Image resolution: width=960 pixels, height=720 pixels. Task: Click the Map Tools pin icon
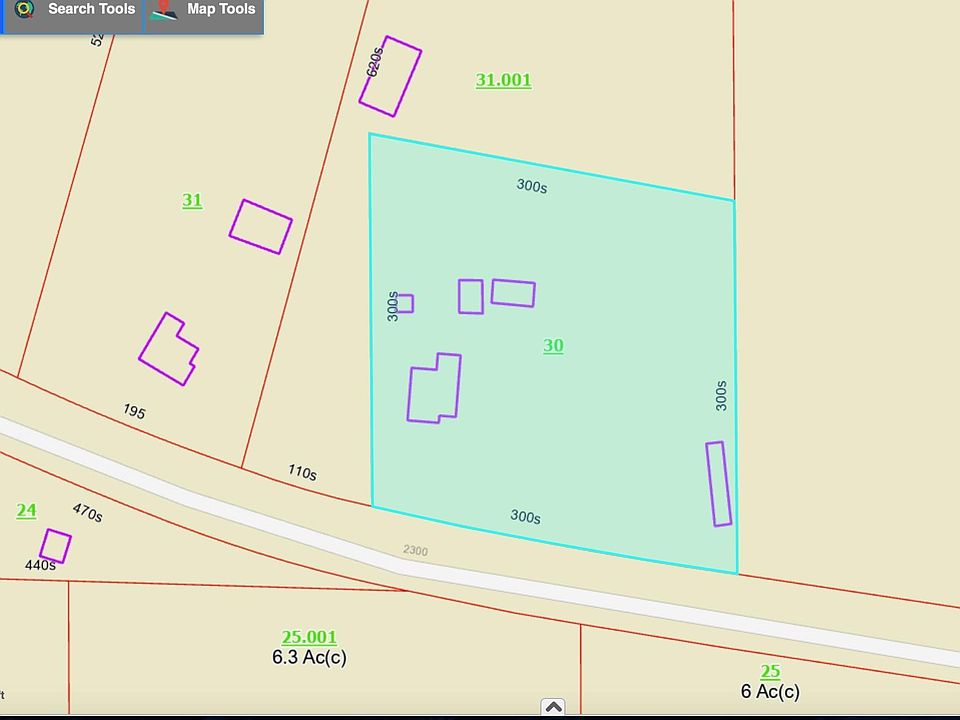pyautogui.click(x=164, y=11)
